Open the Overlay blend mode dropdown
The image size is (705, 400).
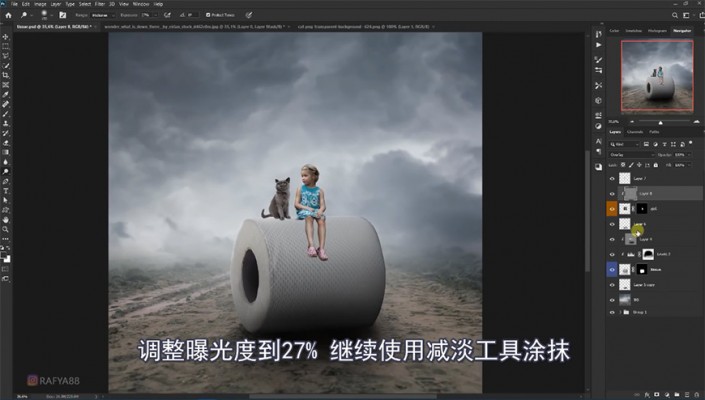click(631, 155)
